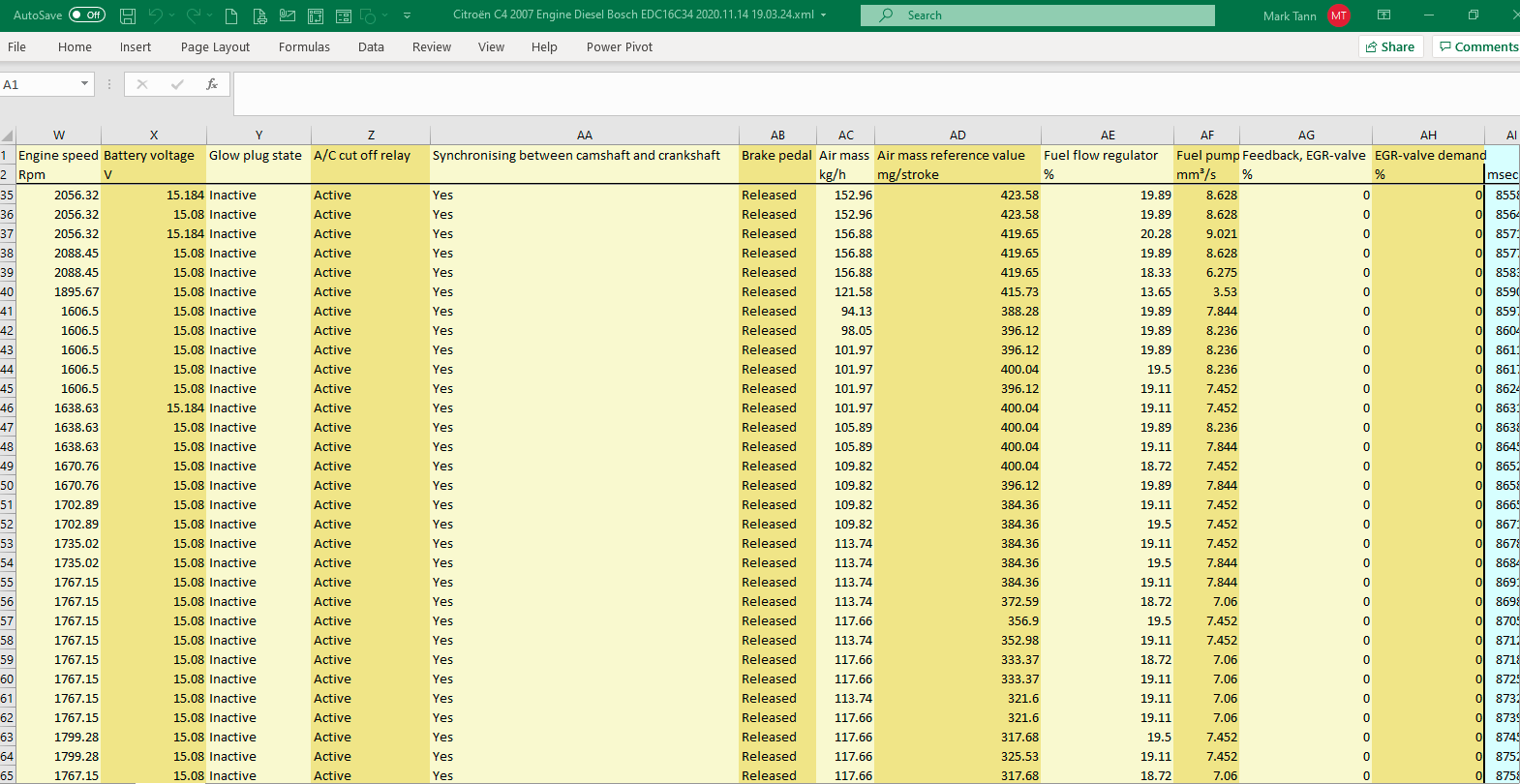The width and height of the screenshot is (1520, 784).
Task: Click the Shapes icon in quick access toolbar
Action: 368,15
